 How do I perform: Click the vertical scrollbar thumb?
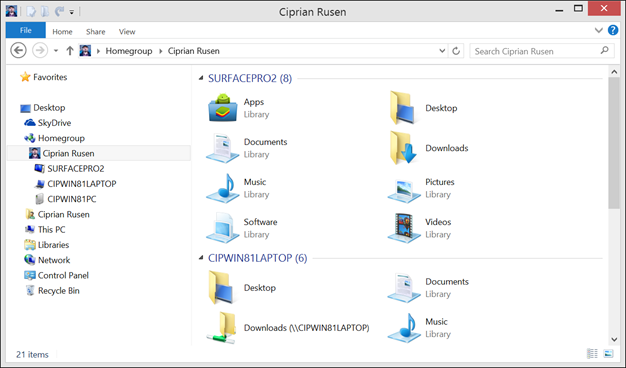[x=614, y=143]
